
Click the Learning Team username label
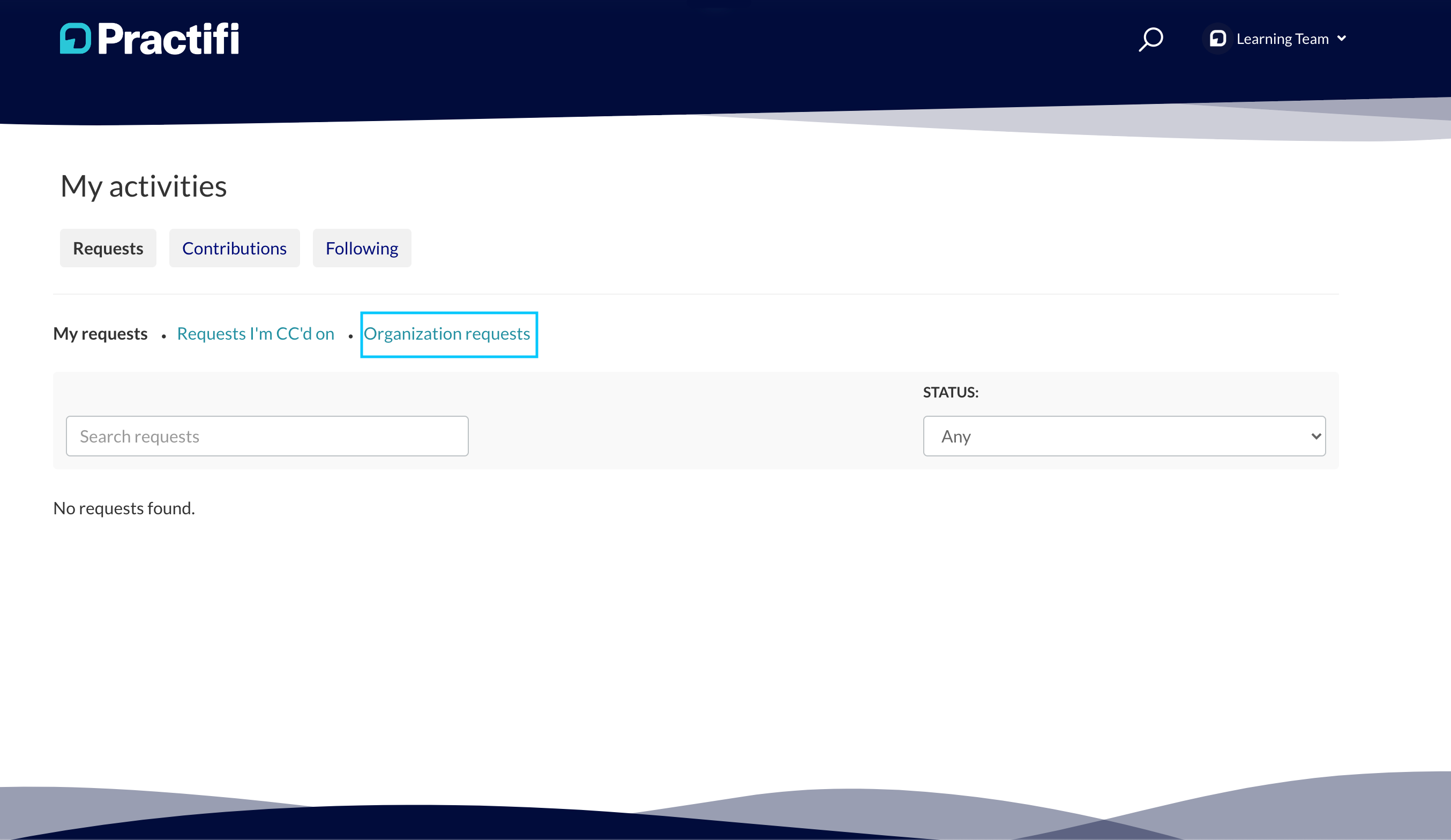(x=1282, y=39)
